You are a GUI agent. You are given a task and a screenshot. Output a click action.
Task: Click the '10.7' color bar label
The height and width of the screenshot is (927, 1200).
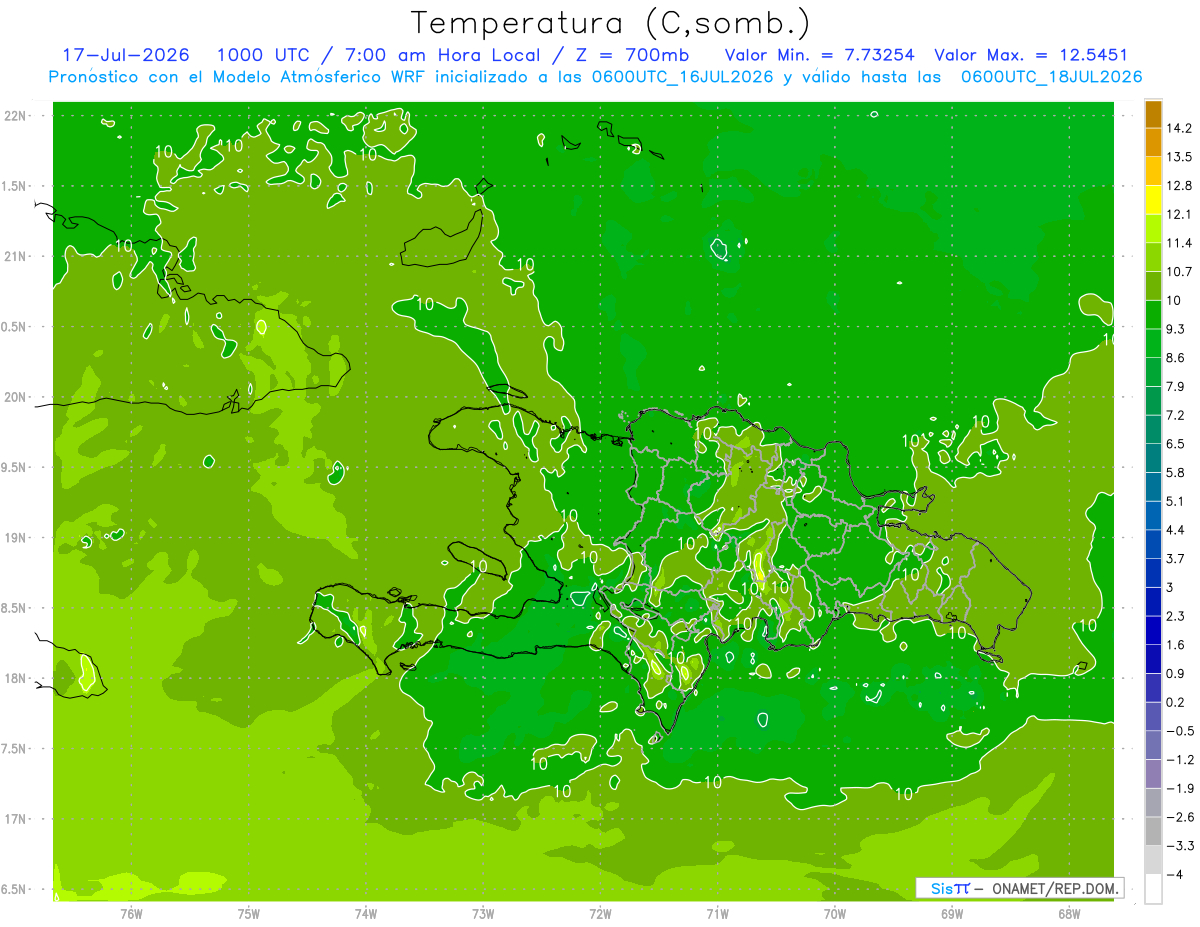pos(1179,272)
